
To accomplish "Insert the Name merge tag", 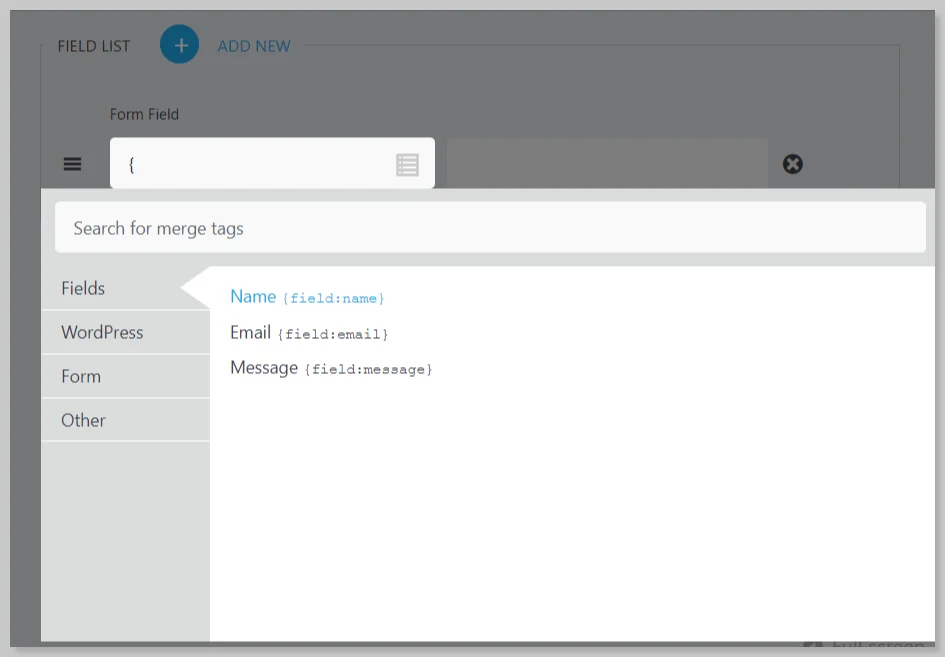I will 253,296.
